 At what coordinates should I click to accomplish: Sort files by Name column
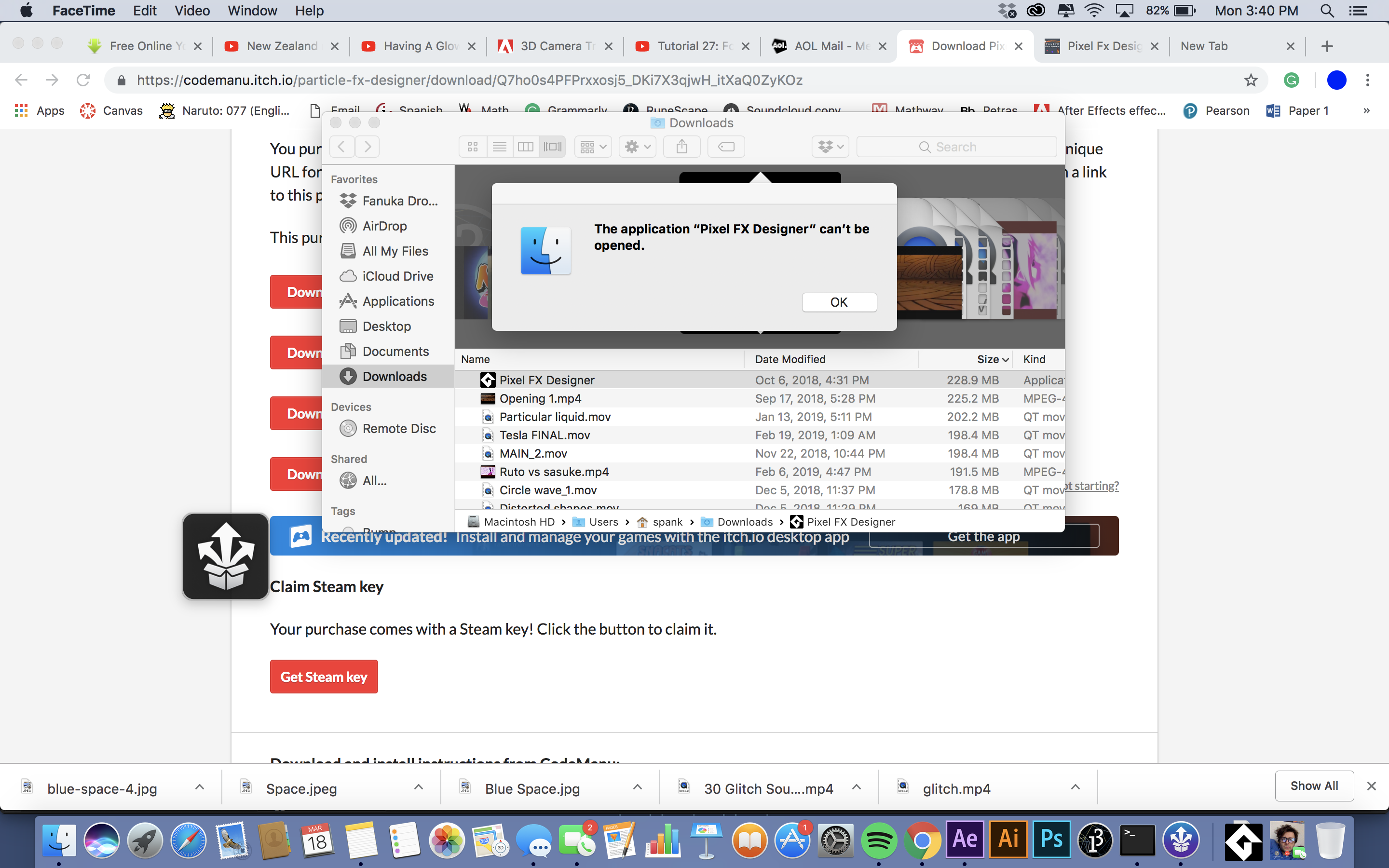(600, 359)
